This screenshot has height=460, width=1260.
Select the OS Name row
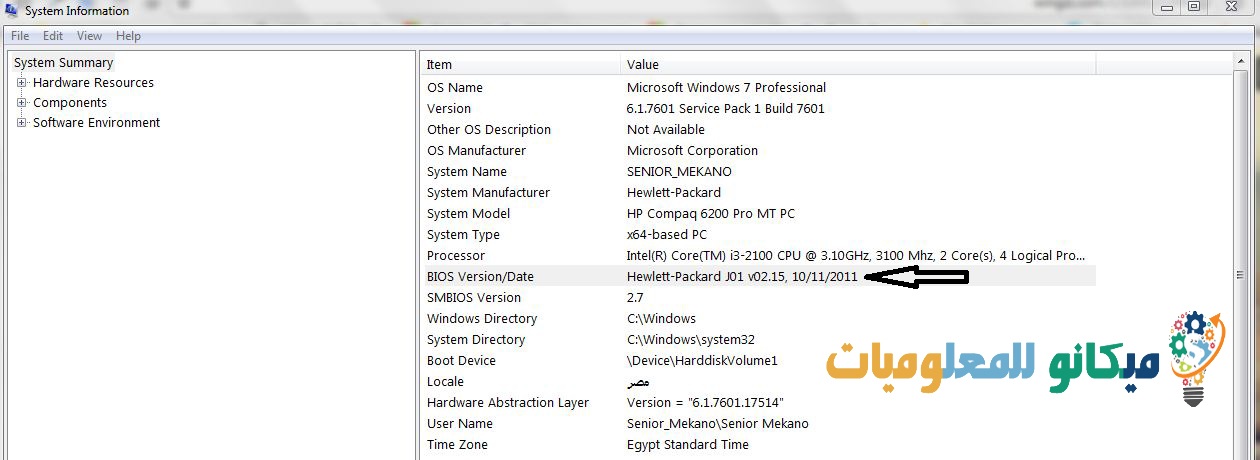(758, 88)
